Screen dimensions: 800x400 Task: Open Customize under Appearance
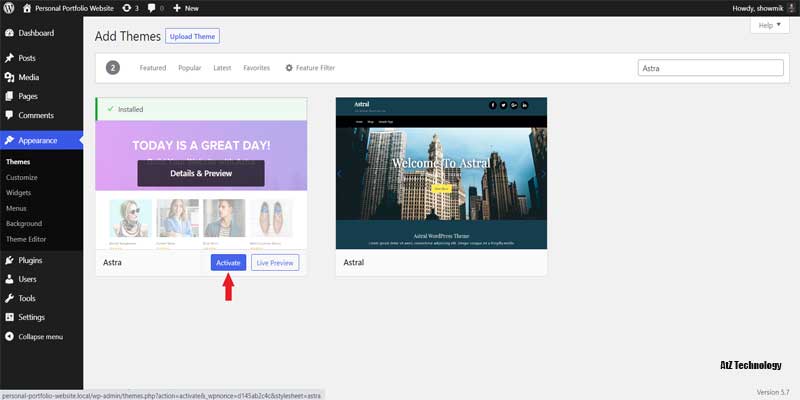[22, 178]
